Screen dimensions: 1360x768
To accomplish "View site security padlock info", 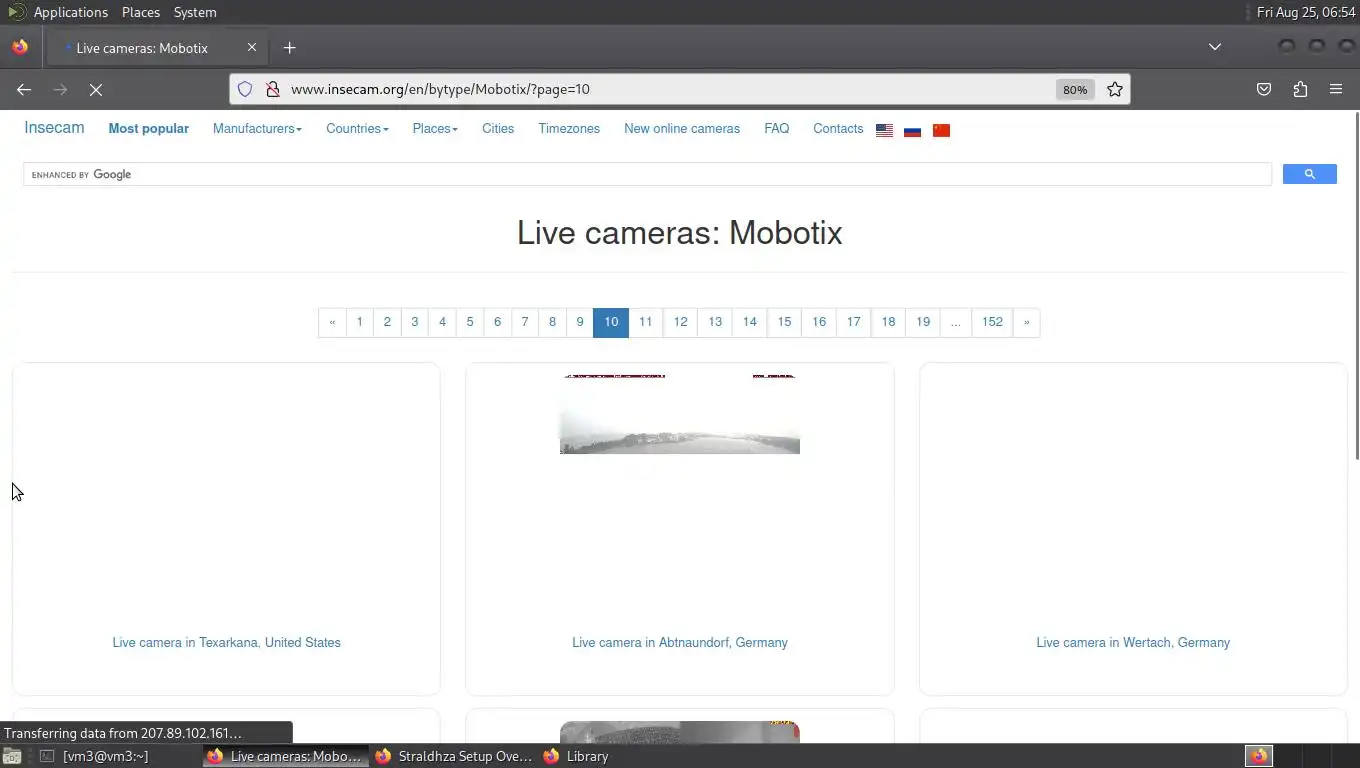I will pos(272,89).
